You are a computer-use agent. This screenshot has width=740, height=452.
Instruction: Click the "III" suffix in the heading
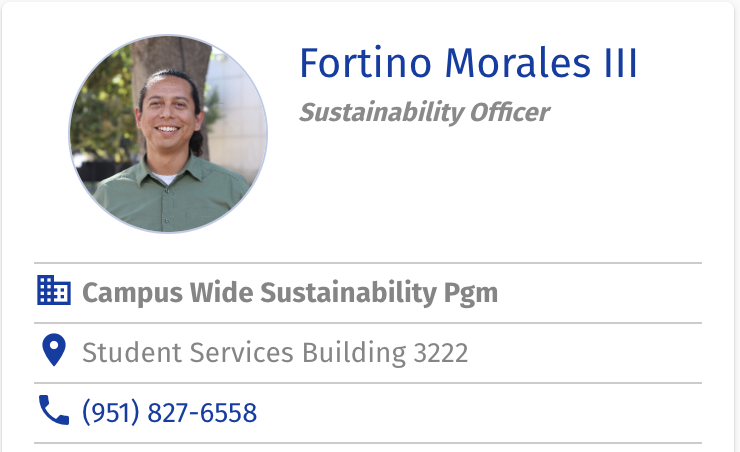(x=614, y=63)
